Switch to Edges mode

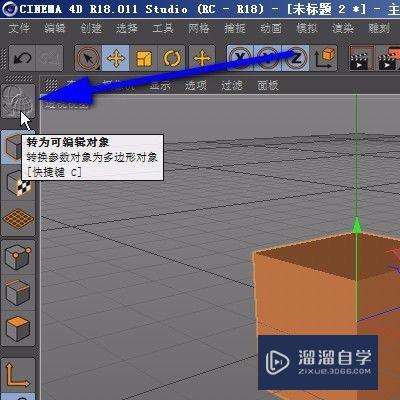coord(18,293)
